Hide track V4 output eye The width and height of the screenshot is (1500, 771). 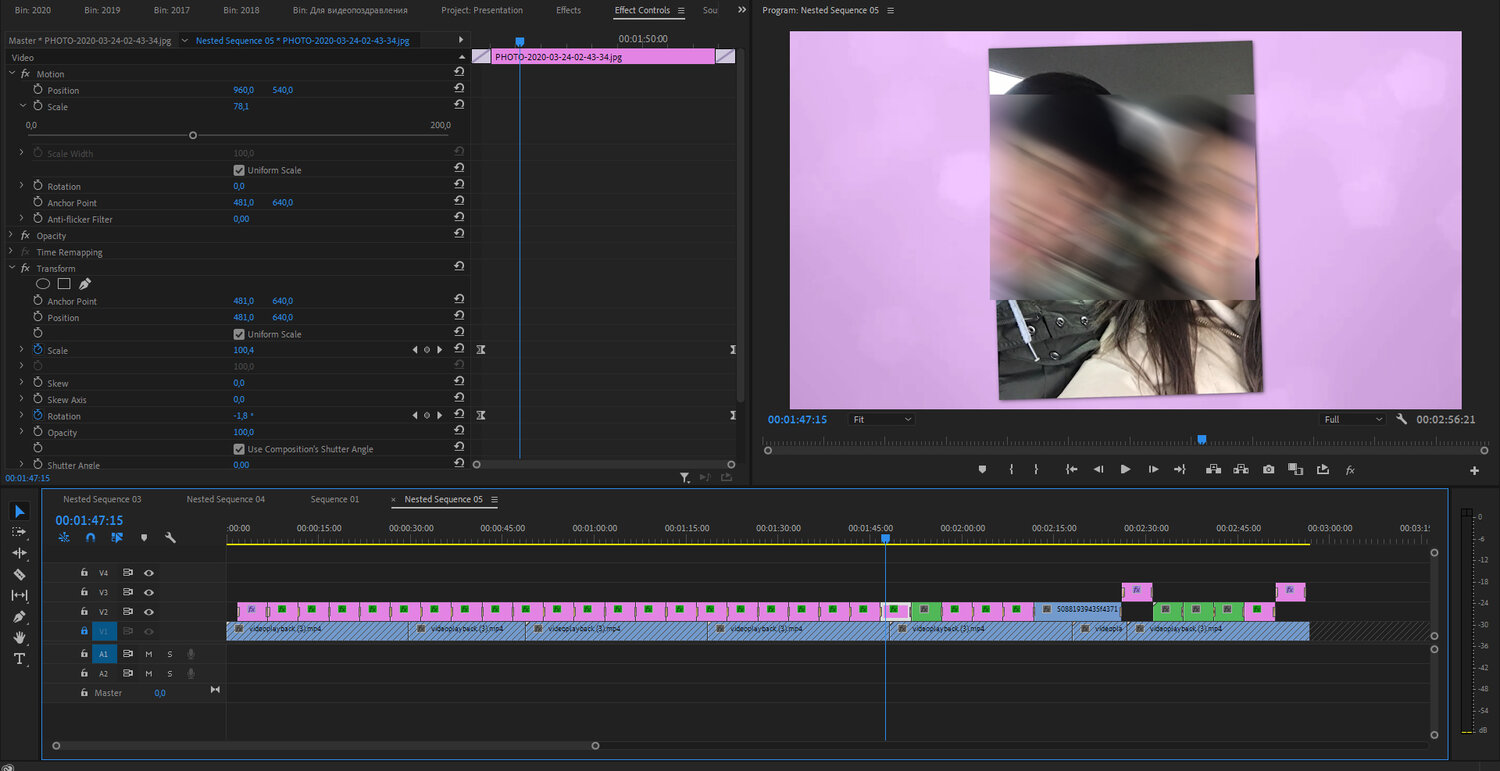149,573
